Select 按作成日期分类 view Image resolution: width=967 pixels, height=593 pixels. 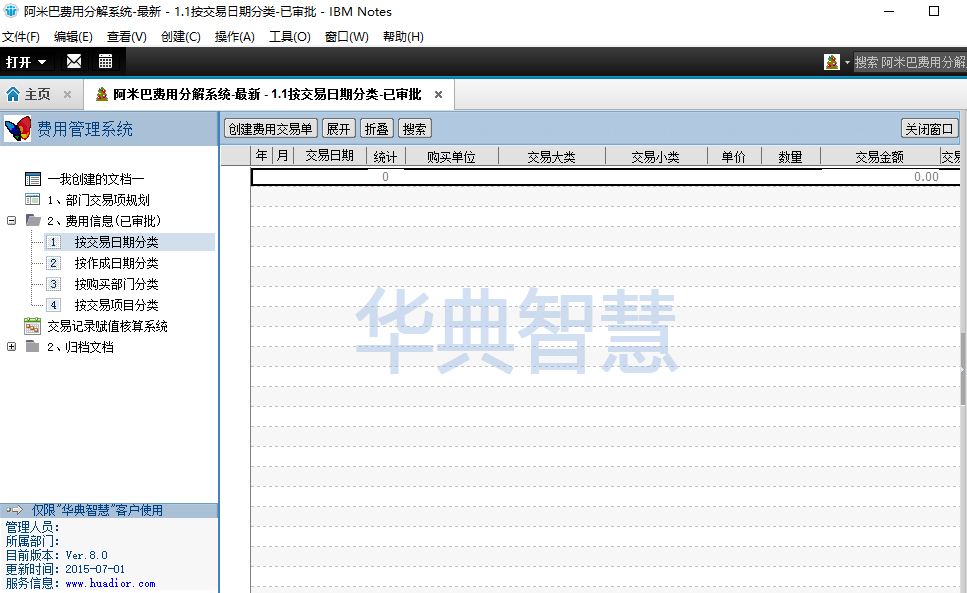point(117,263)
